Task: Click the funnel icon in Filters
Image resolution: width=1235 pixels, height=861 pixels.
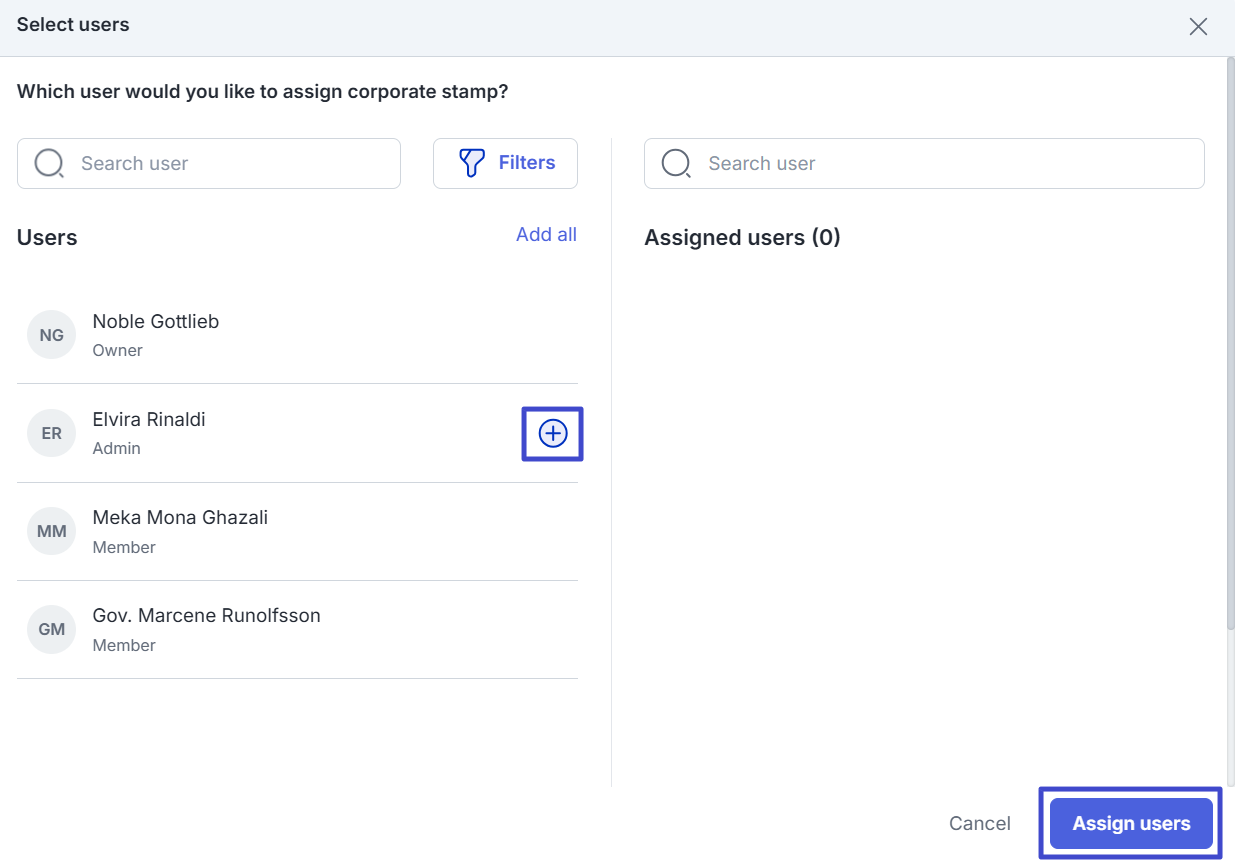Action: [x=471, y=163]
